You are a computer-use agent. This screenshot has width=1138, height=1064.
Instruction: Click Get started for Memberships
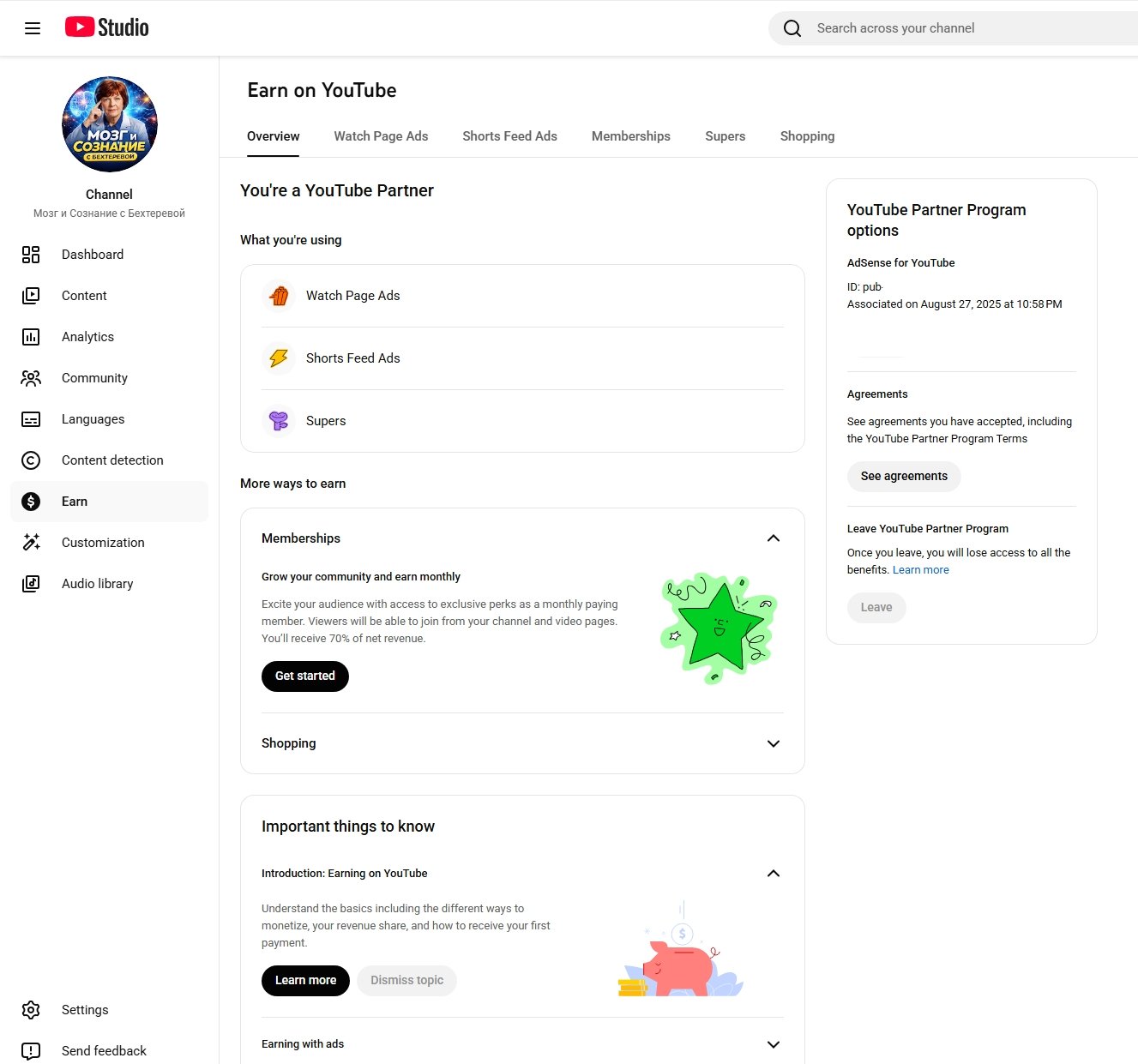pos(304,676)
